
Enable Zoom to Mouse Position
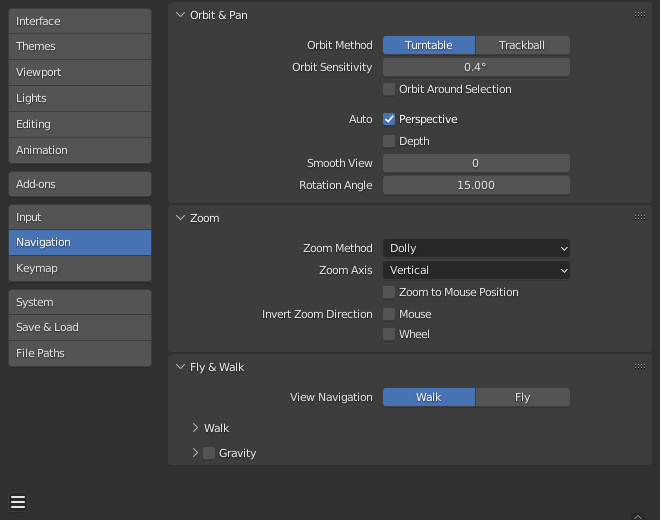click(389, 292)
